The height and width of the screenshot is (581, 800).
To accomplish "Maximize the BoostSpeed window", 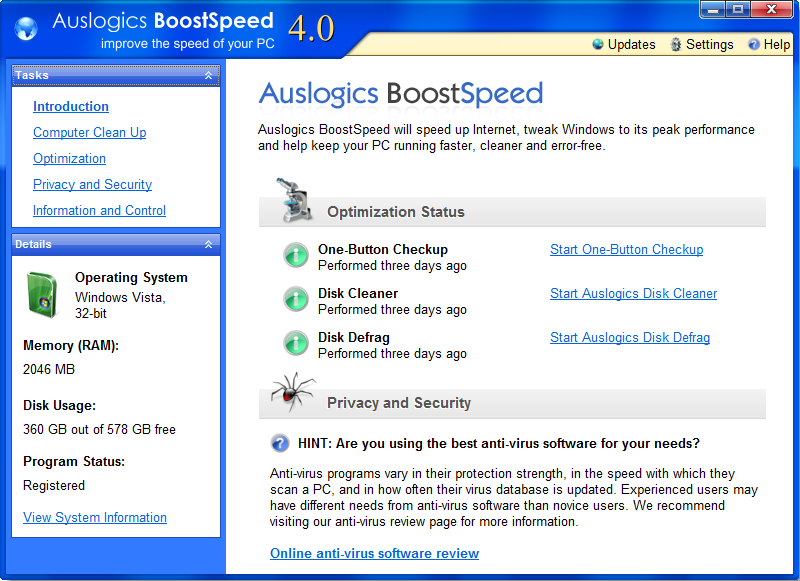I will [x=738, y=9].
